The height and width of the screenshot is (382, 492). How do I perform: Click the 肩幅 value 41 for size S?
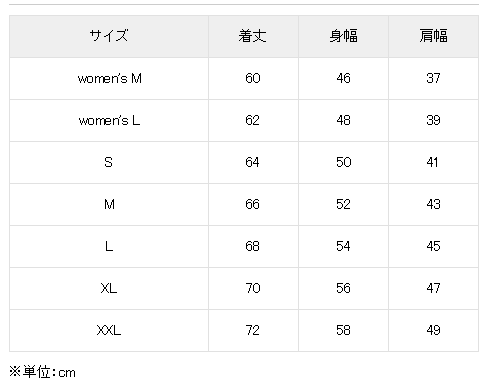(x=433, y=163)
